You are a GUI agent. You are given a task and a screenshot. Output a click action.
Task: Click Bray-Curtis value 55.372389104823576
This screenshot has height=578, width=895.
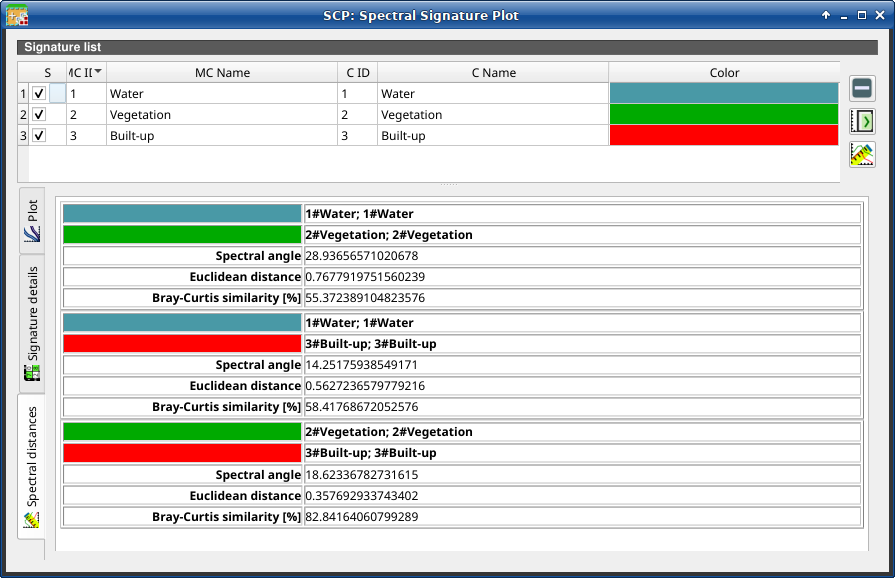pos(365,298)
